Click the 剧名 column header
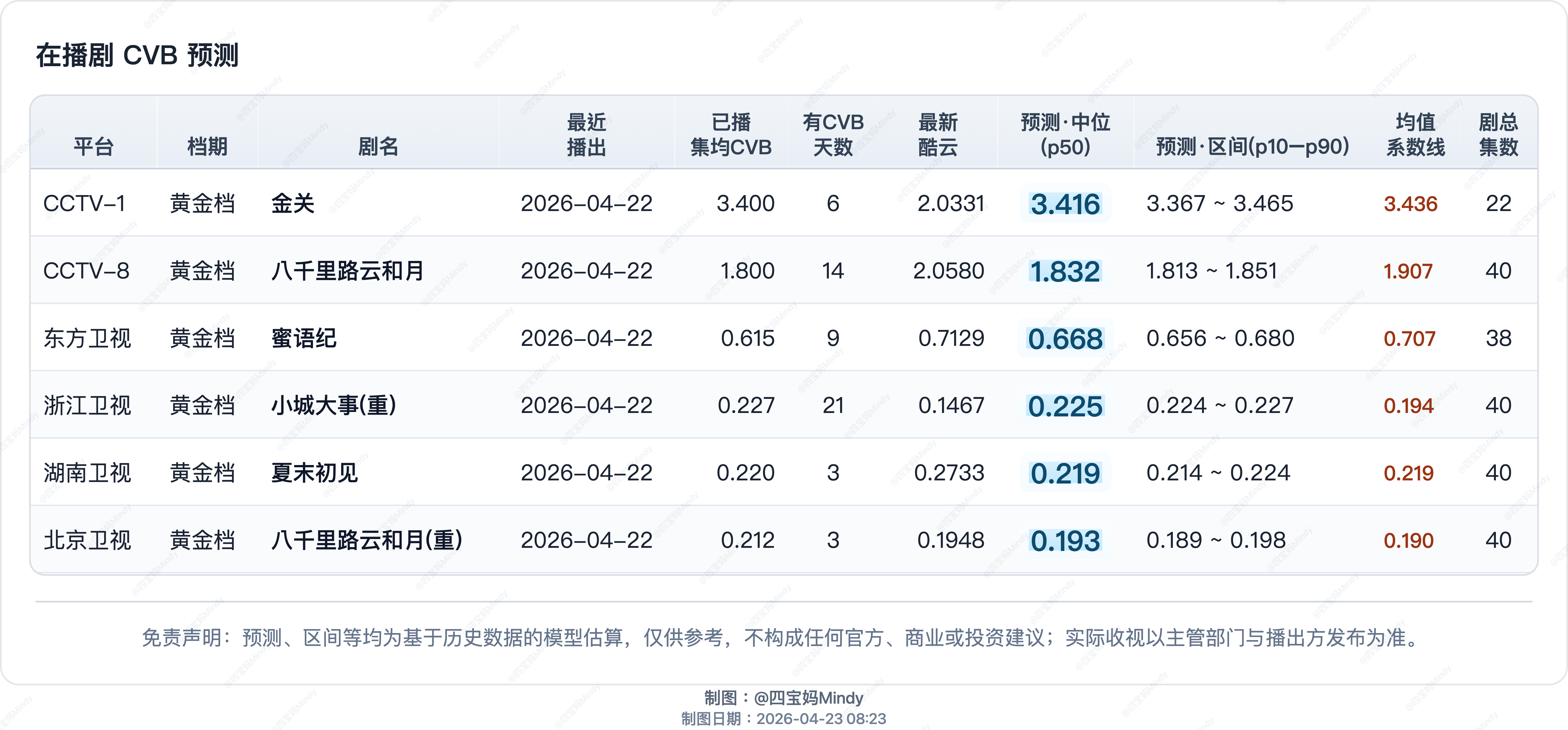The image size is (1568, 730). pyautogui.click(x=377, y=147)
